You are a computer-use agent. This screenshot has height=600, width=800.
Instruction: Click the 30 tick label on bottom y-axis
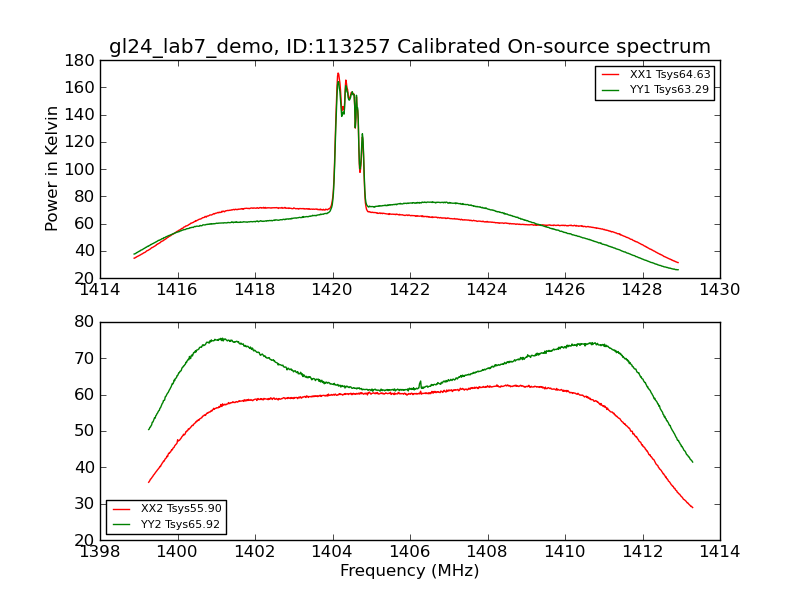click(x=84, y=504)
